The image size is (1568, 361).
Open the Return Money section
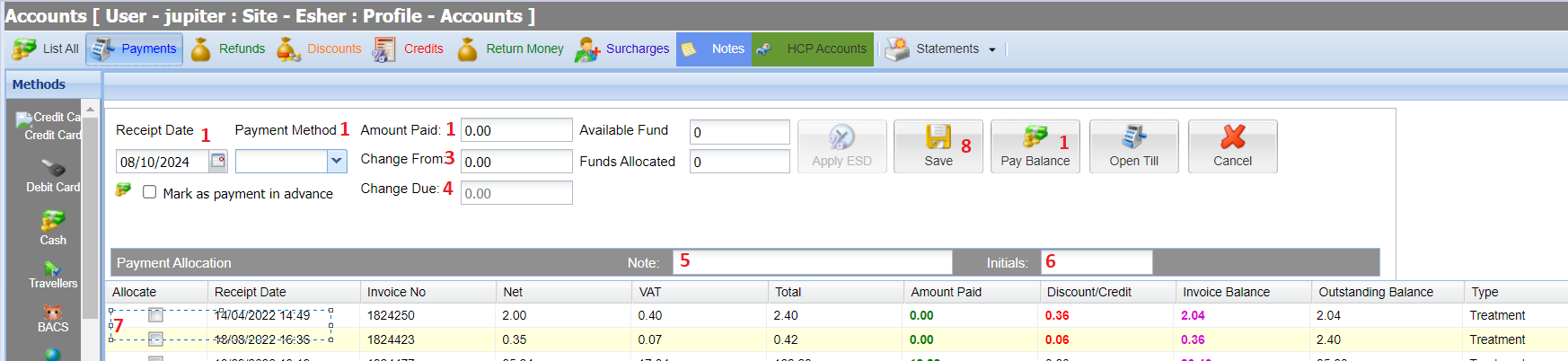pos(510,49)
